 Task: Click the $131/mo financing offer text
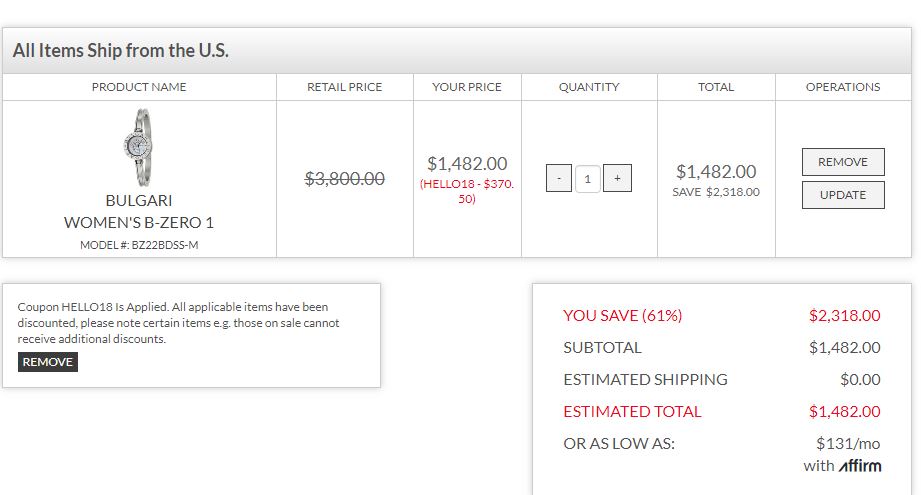pyautogui.click(x=848, y=443)
